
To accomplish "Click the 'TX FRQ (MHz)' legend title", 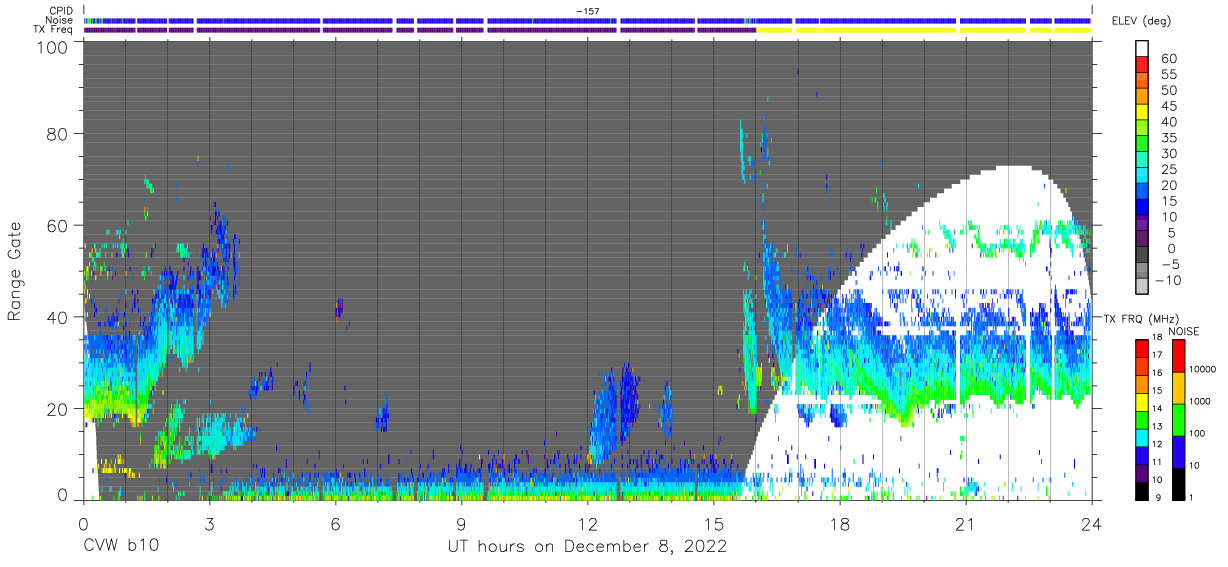I will pos(1139,318).
